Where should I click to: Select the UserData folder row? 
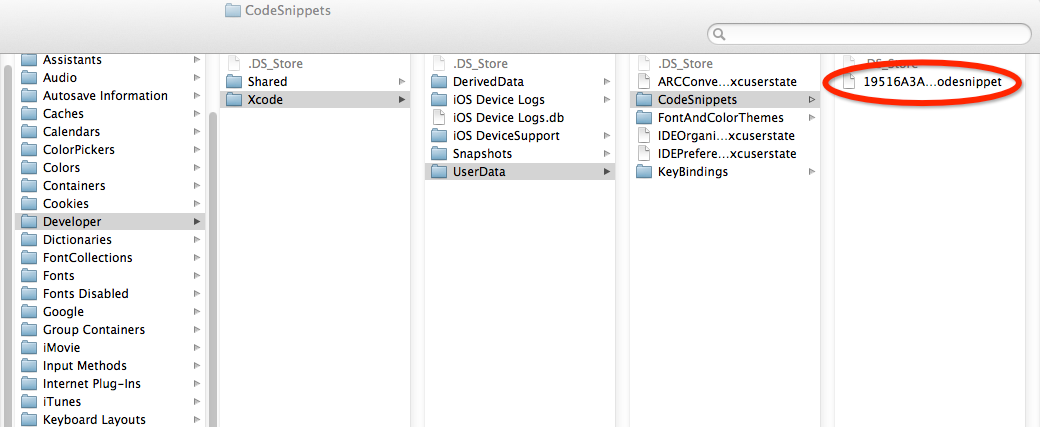point(520,172)
